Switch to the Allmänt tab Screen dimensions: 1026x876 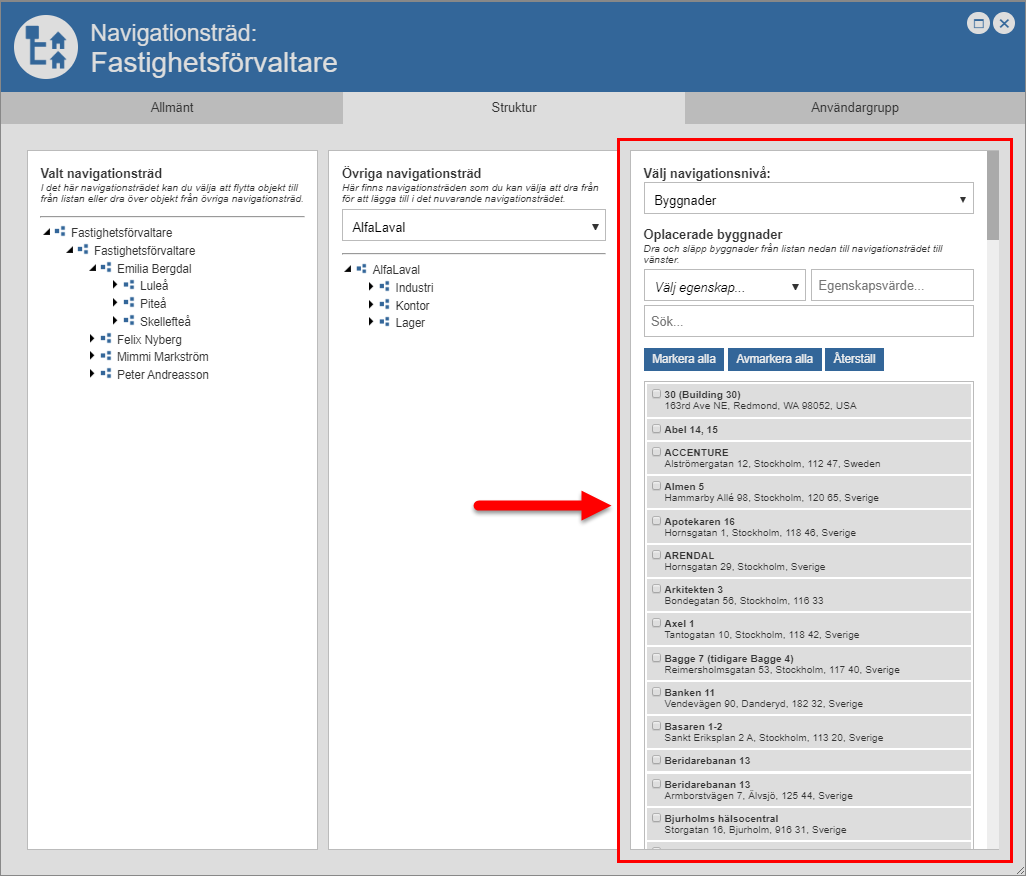pos(172,108)
